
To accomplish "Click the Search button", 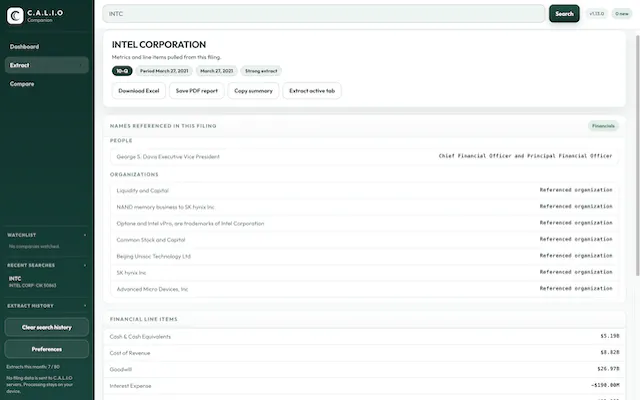I will coord(564,14).
